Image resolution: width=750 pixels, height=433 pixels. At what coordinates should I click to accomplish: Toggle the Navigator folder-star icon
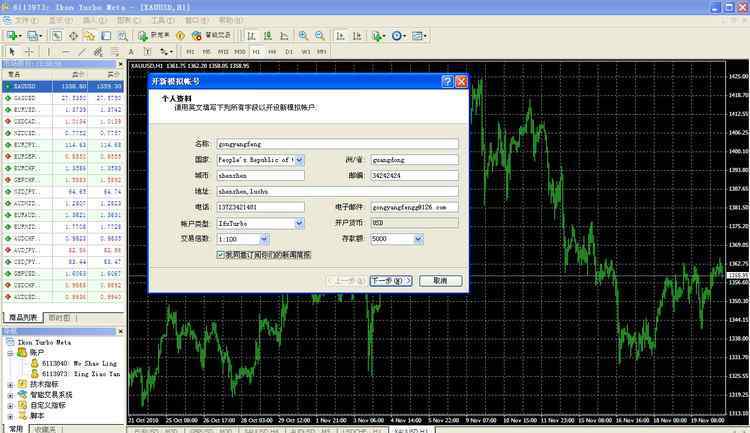(x=89, y=36)
